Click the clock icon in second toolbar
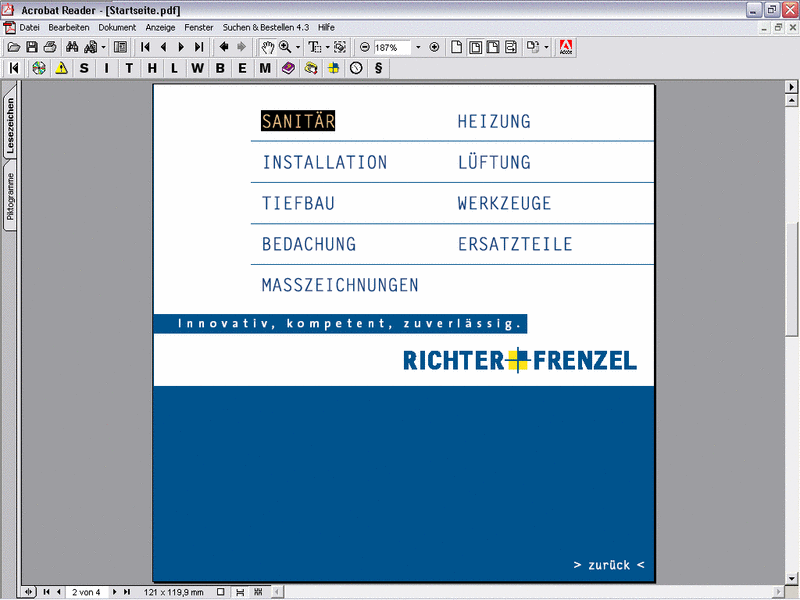Screen dimensions: 800x600 click(356, 68)
